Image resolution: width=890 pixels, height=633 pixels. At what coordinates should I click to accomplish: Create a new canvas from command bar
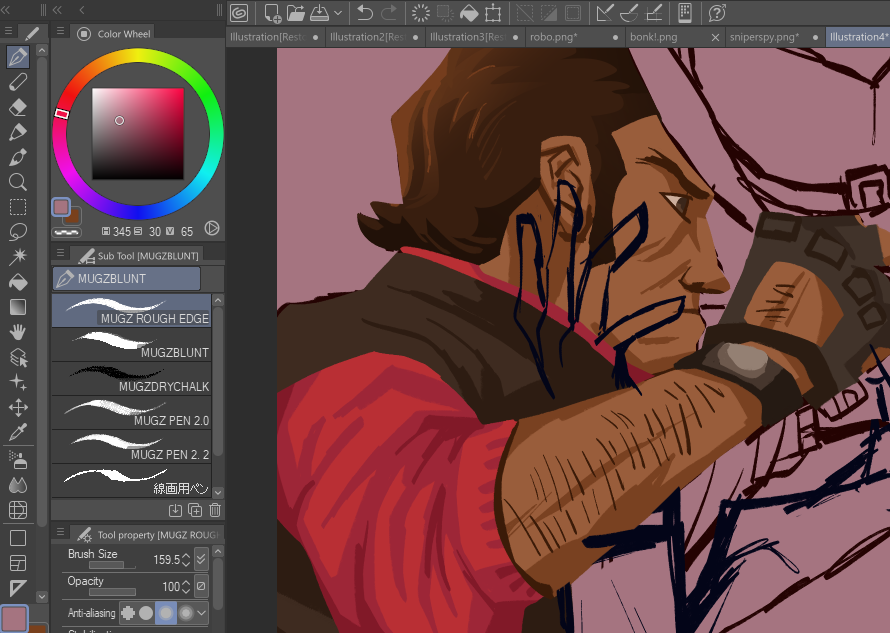pyautogui.click(x=272, y=12)
